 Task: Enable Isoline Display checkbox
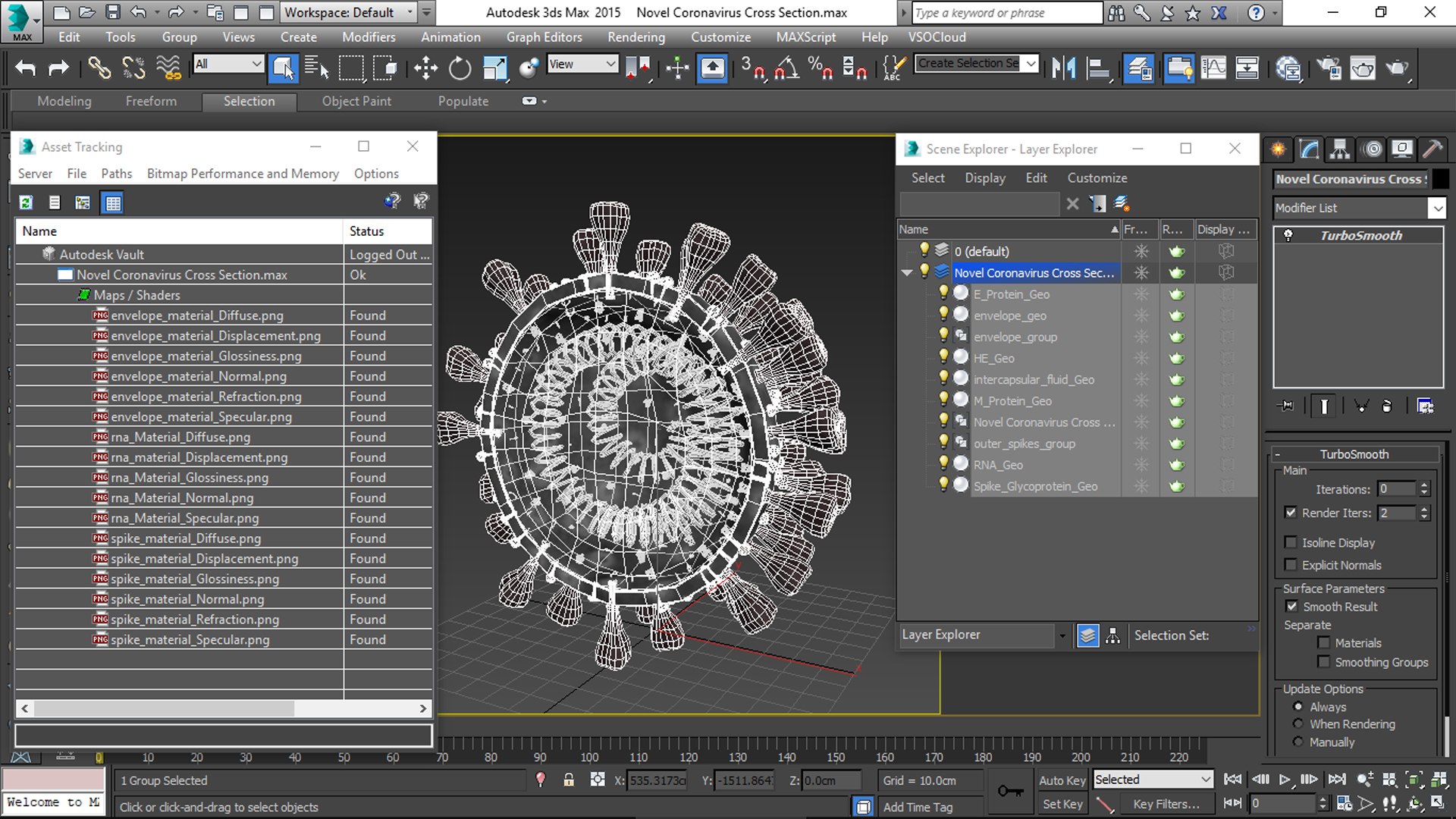pos(1291,542)
